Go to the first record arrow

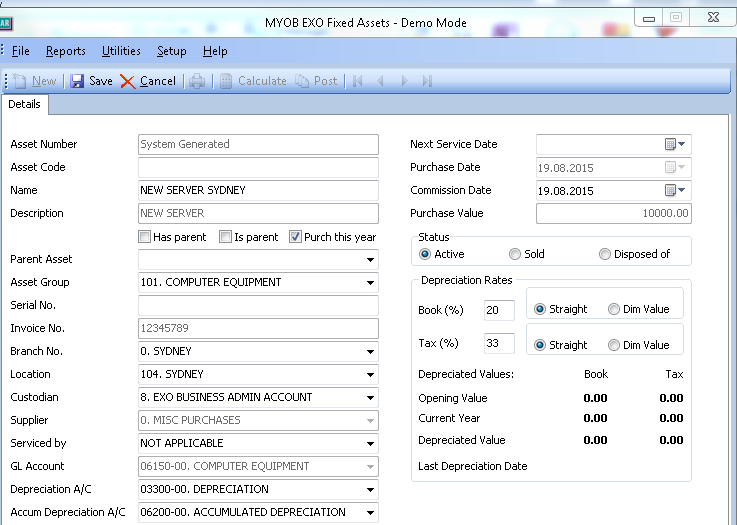pyautogui.click(x=357, y=81)
